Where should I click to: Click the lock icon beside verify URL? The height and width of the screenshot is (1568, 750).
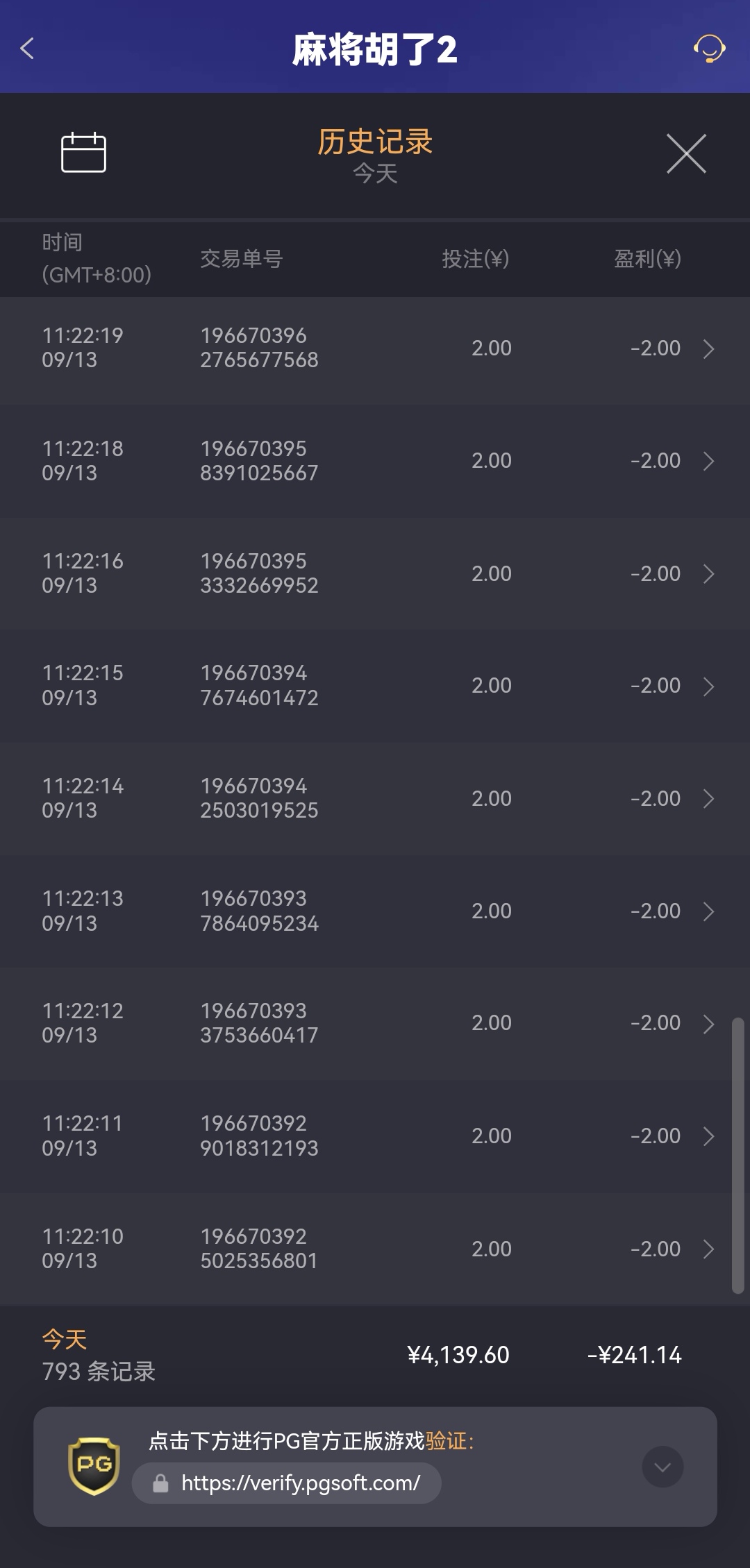[160, 1483]
